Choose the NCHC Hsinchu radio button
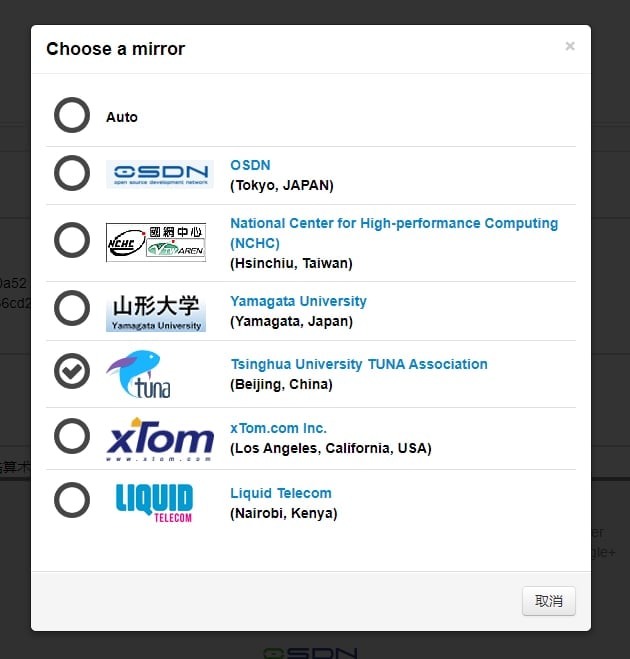This screenshot has width=630, height=659. 72,241
